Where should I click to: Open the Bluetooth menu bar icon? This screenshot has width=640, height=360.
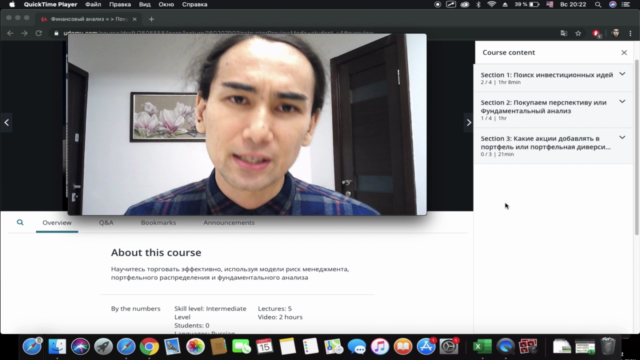click(478, 4)
